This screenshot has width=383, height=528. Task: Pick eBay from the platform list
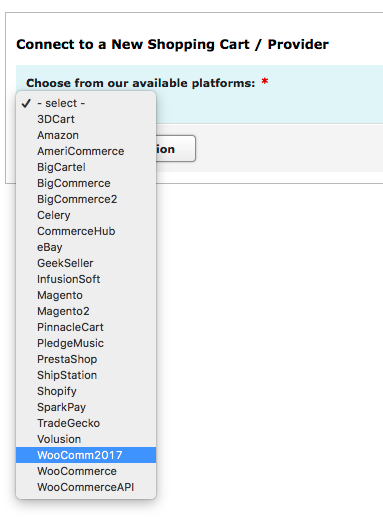[x=86, y=247]
